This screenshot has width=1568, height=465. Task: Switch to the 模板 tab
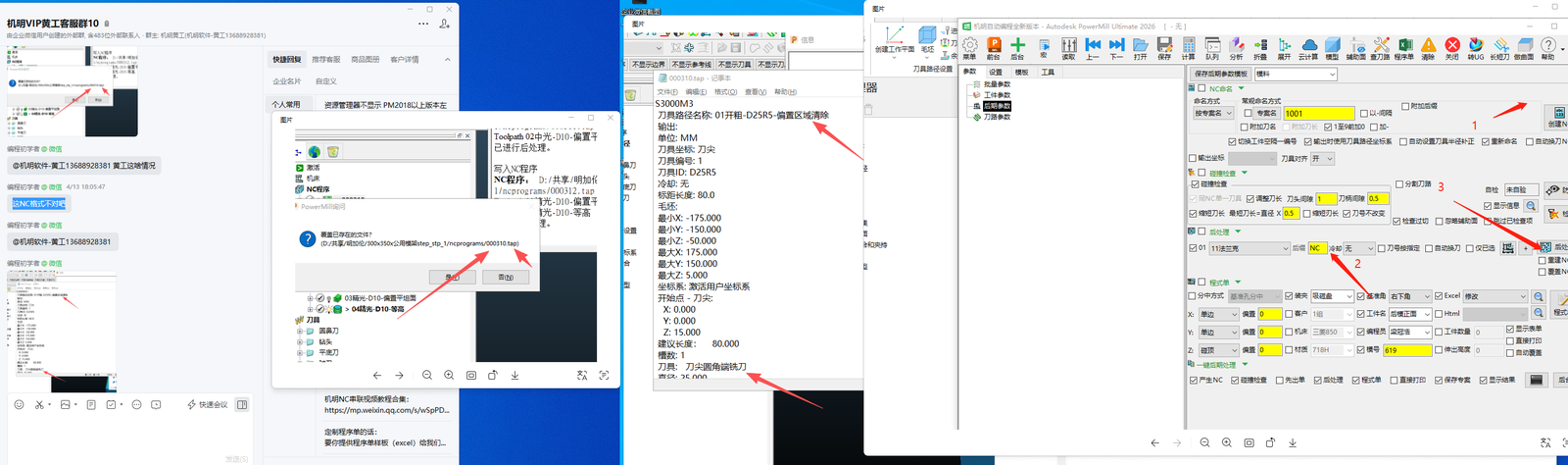[1021, 72]
